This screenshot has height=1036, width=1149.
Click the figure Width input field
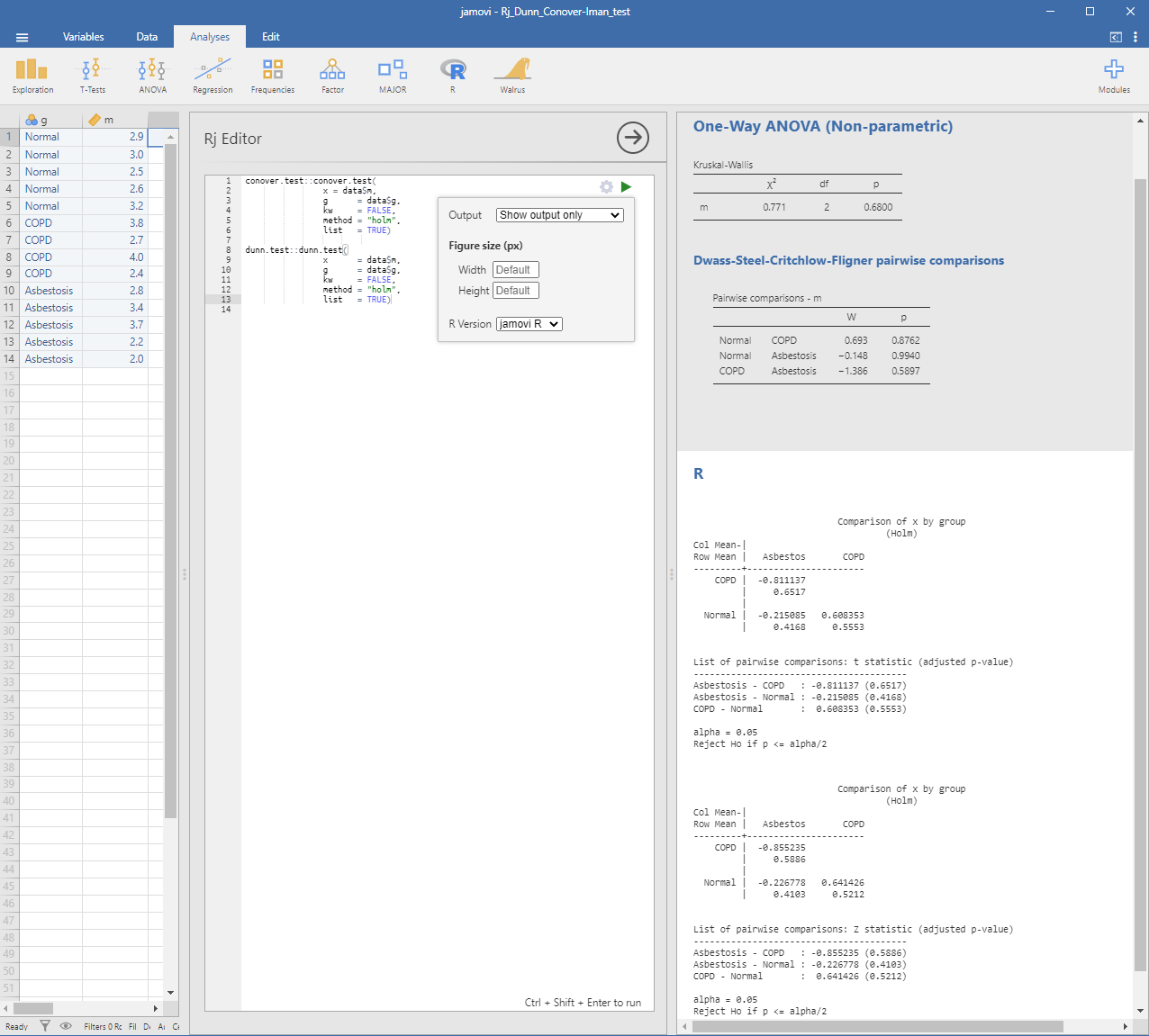[x=516, y=270]
